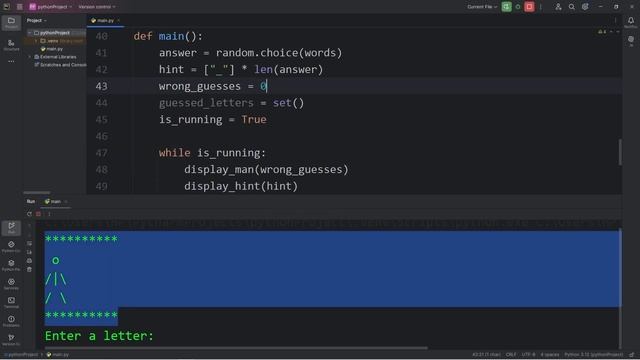Stop process in Run panel toolbar
The width and height of the screenshot is (640, 360).
click(x=38, y=214)
